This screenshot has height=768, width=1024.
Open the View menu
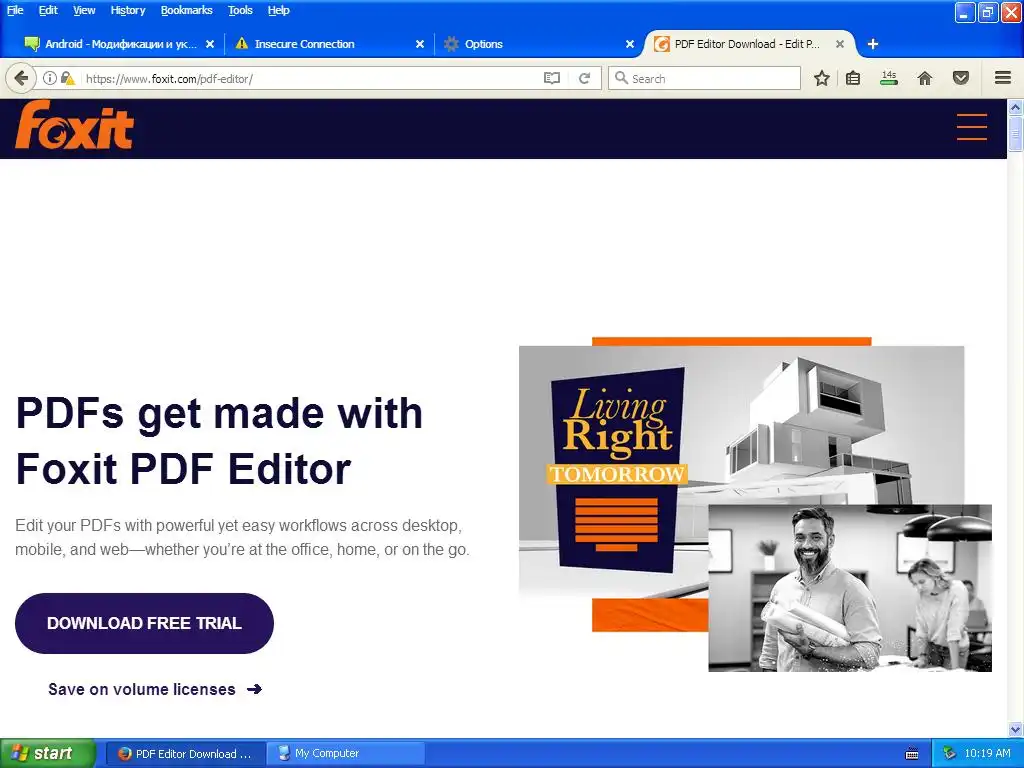[x=84, y=10]
